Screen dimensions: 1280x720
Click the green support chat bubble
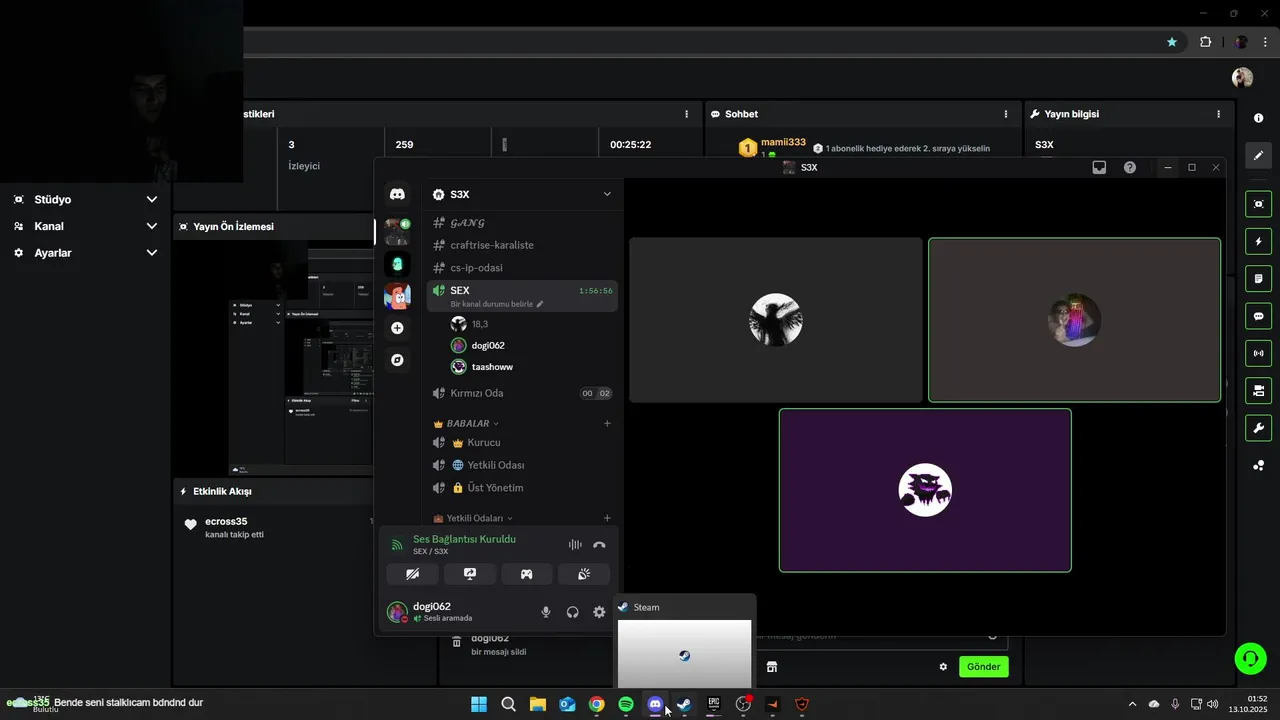[1250, 658]
